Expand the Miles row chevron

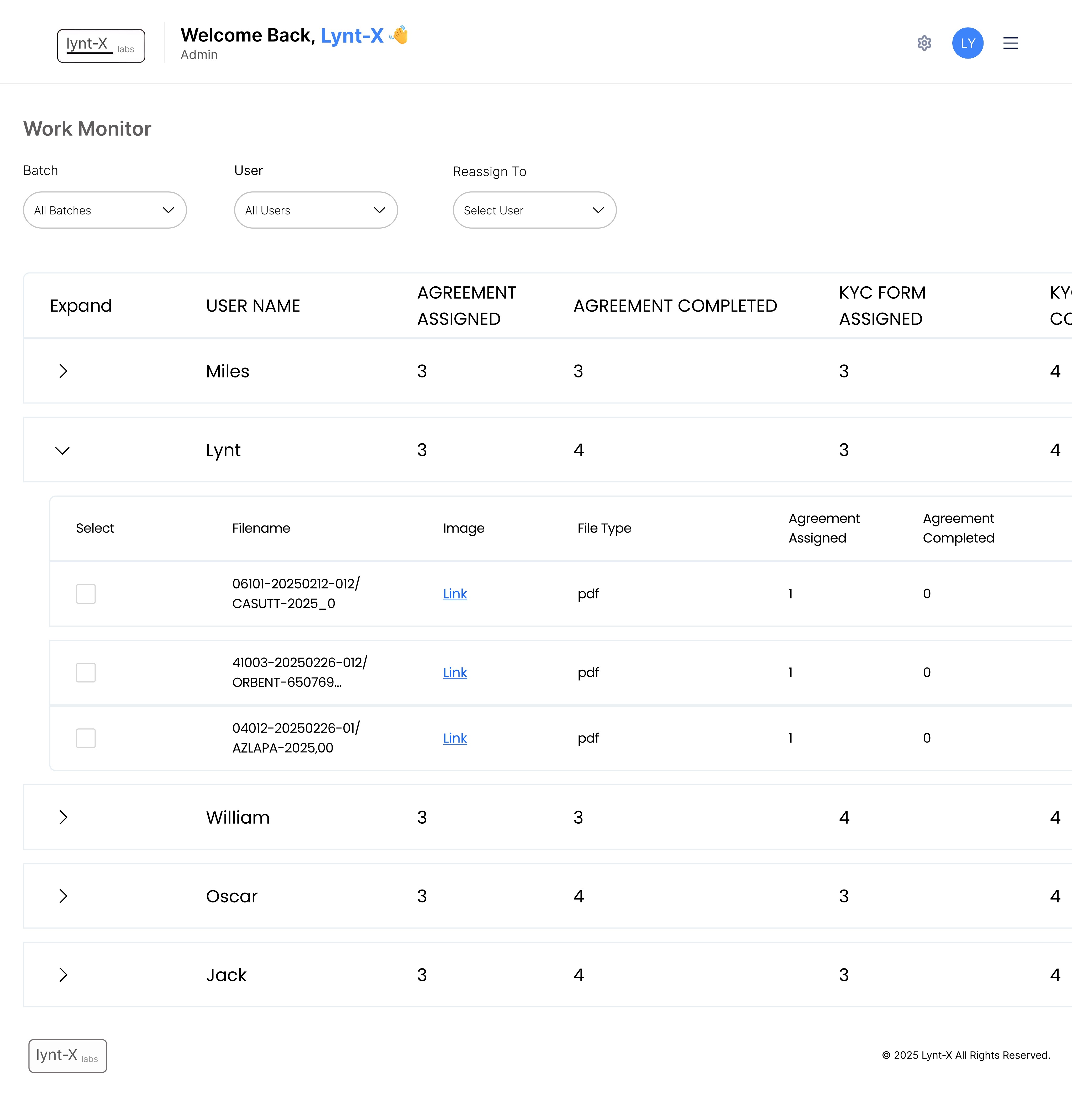tap(63, 371)
